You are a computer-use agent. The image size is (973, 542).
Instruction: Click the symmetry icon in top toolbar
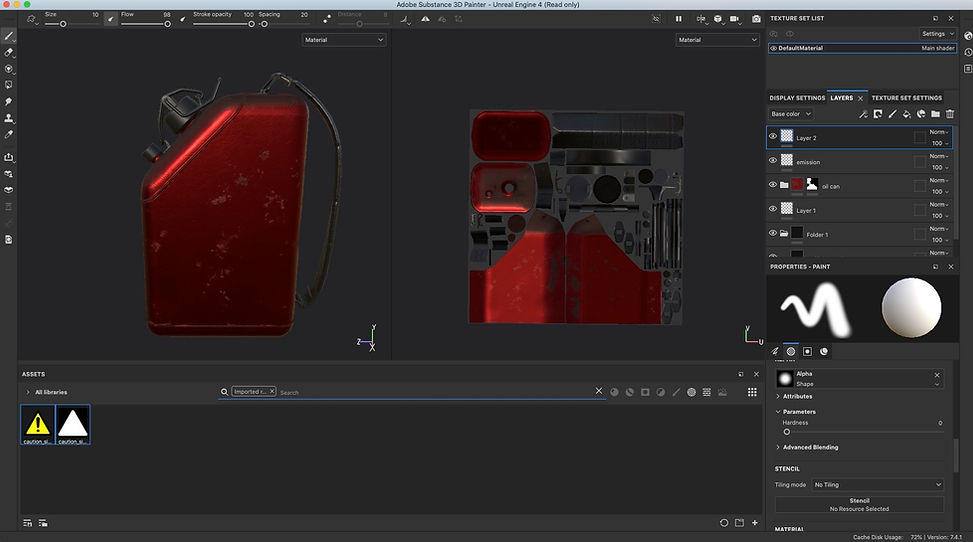coord(425,19)
